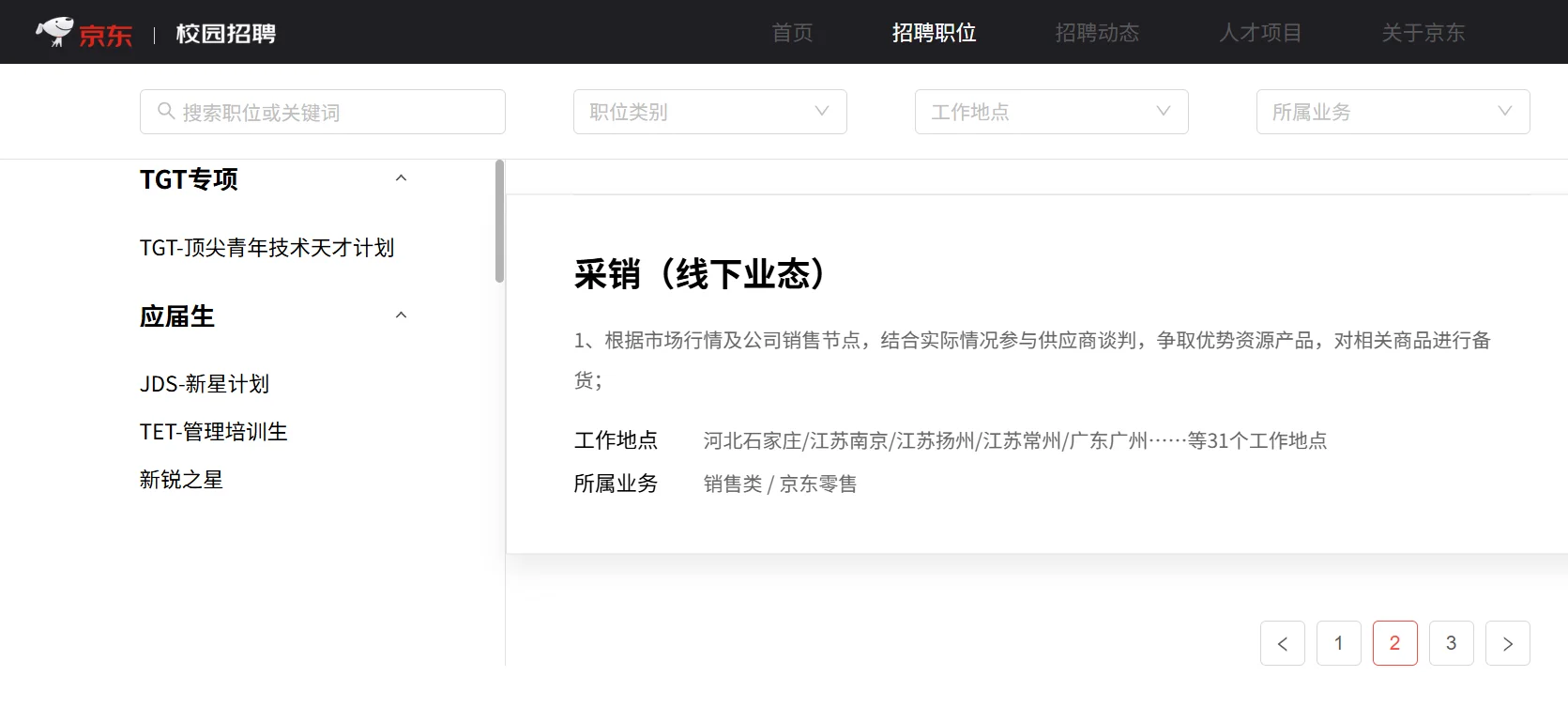Select TGT-顶尖青年技术天才计划

(x=266, y=248)
